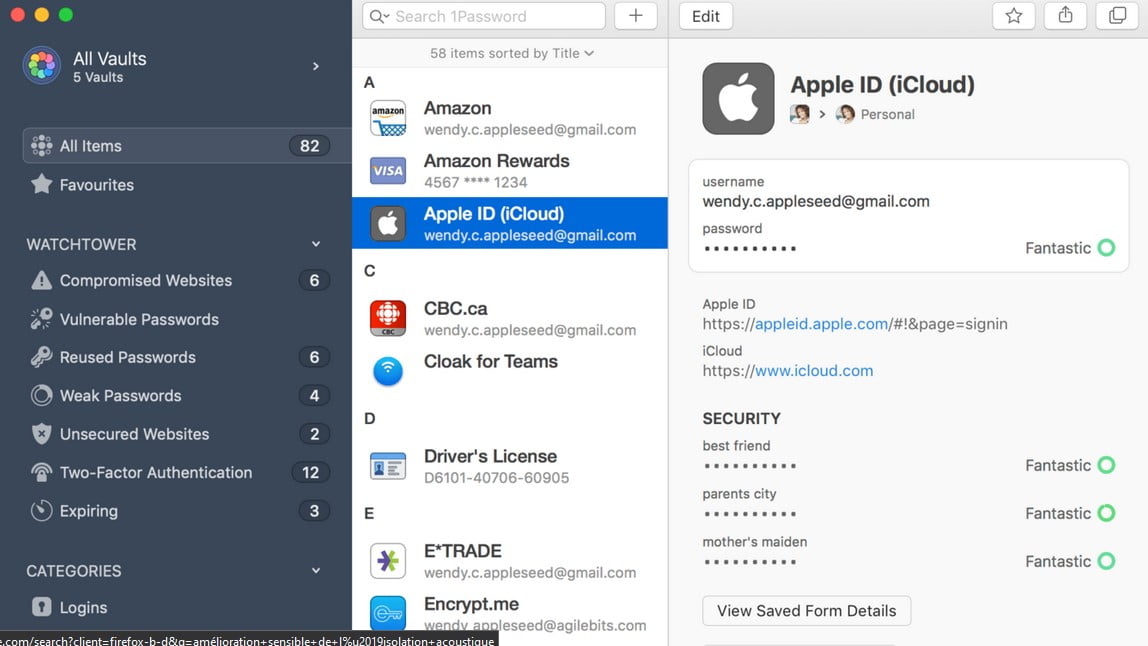Click the Favourites star icon in sidebar
Screen dimensions: 1148x646
[x=42, y=184]
